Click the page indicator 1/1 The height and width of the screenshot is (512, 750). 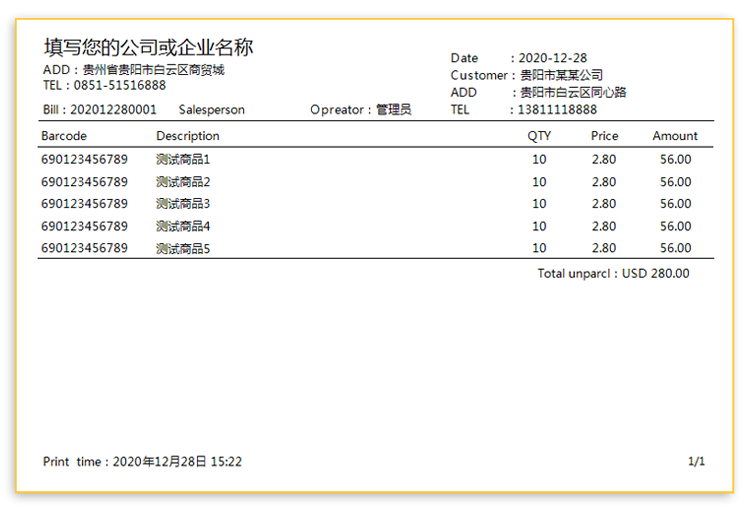(696, 461)
